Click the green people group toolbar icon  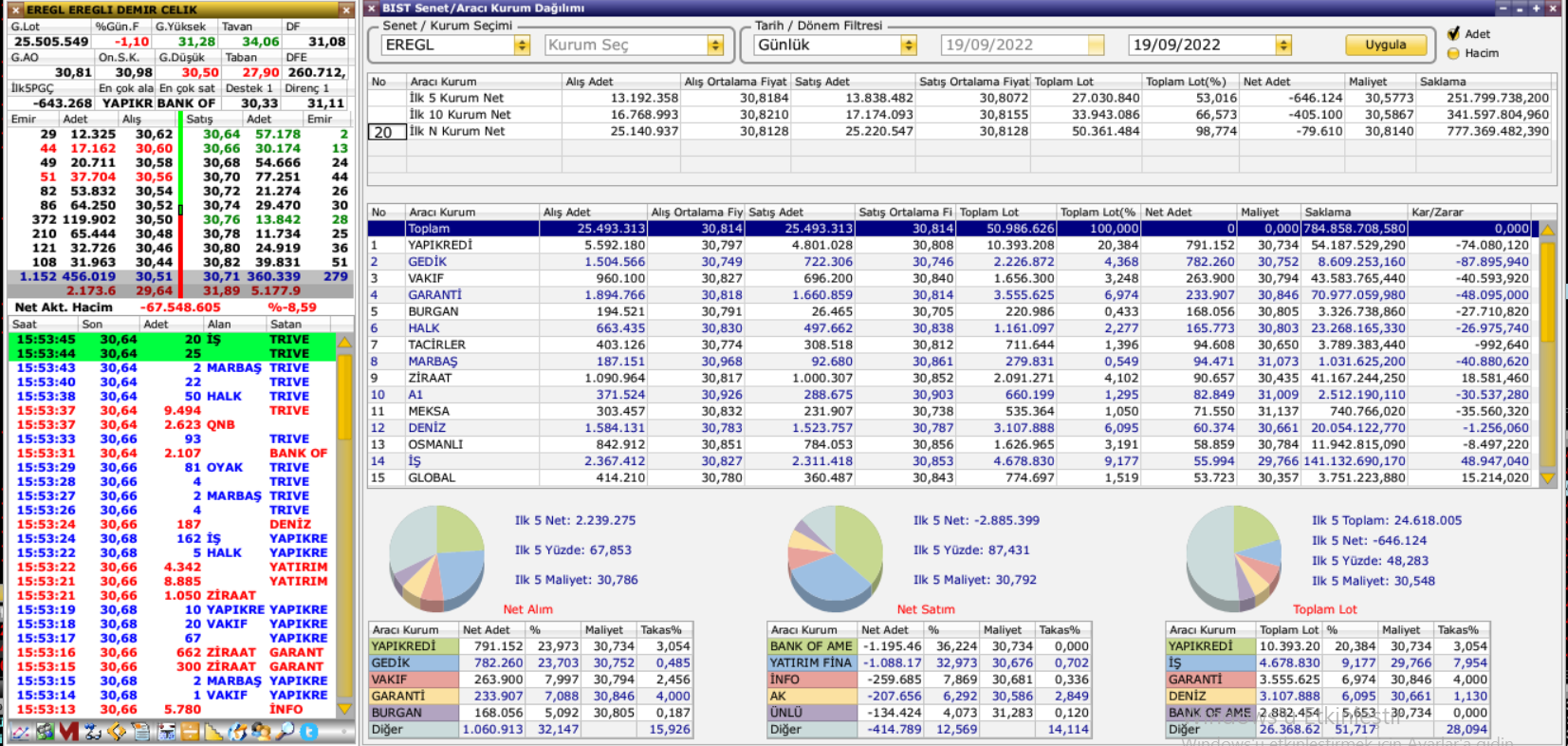[x=44, y=732]
